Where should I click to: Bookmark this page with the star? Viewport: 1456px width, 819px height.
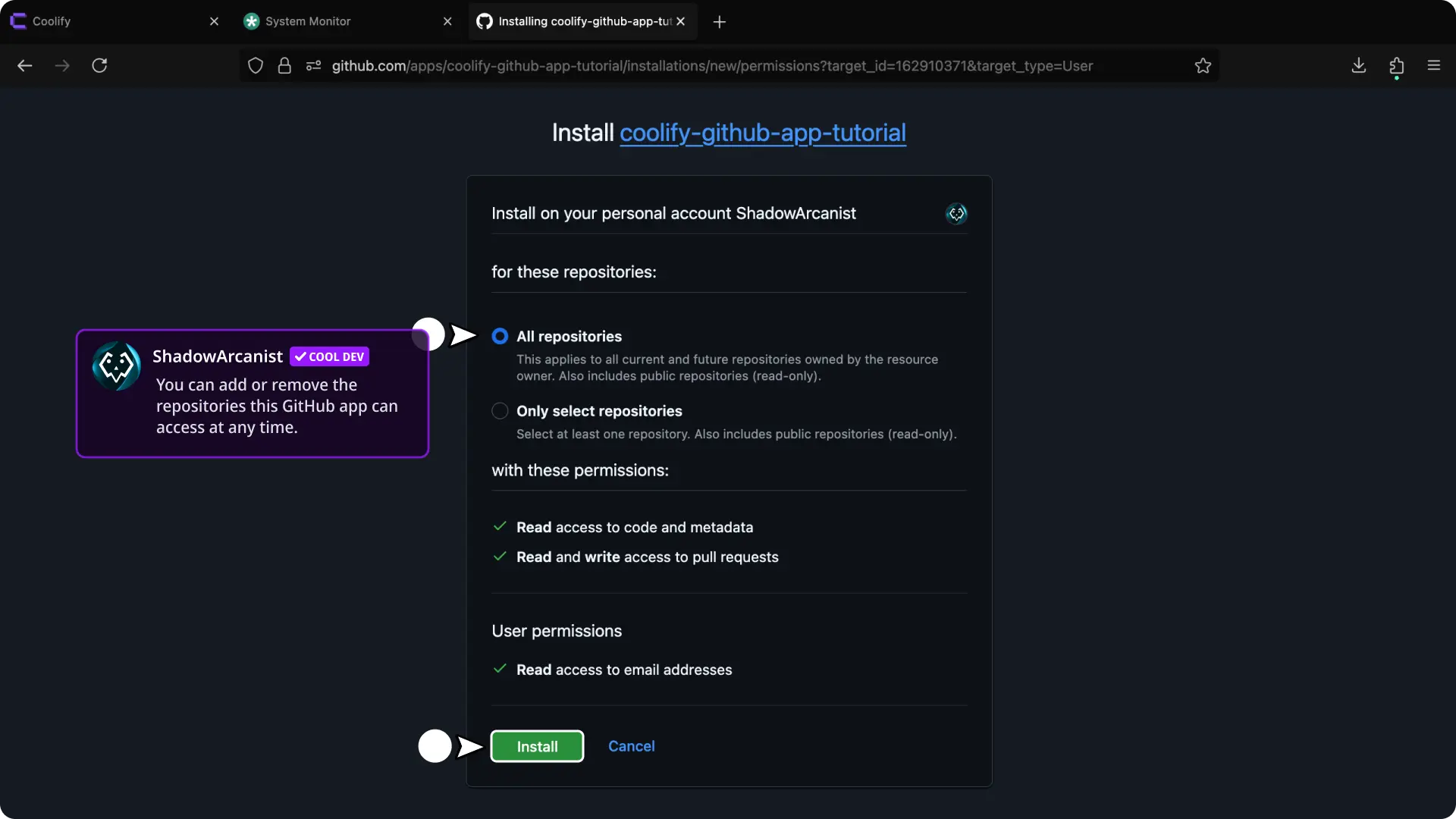coord(1203,66)
